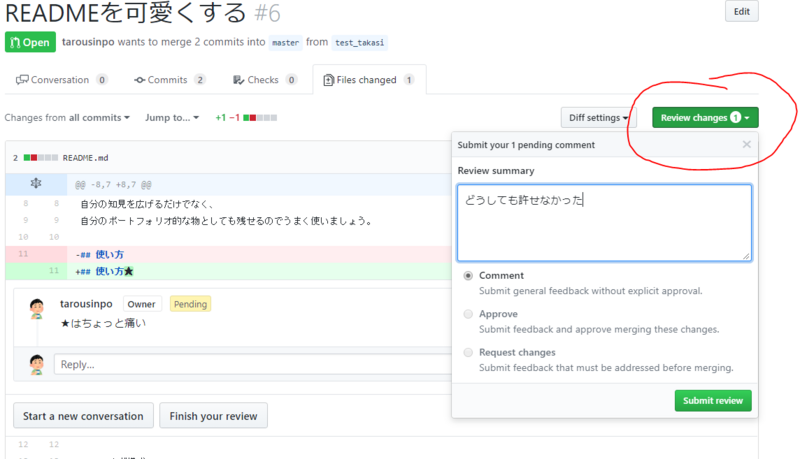This screenshot has height=459, width=800.
Task: Click the pull request title READMEを可愛くする
Action: point(126,13)
